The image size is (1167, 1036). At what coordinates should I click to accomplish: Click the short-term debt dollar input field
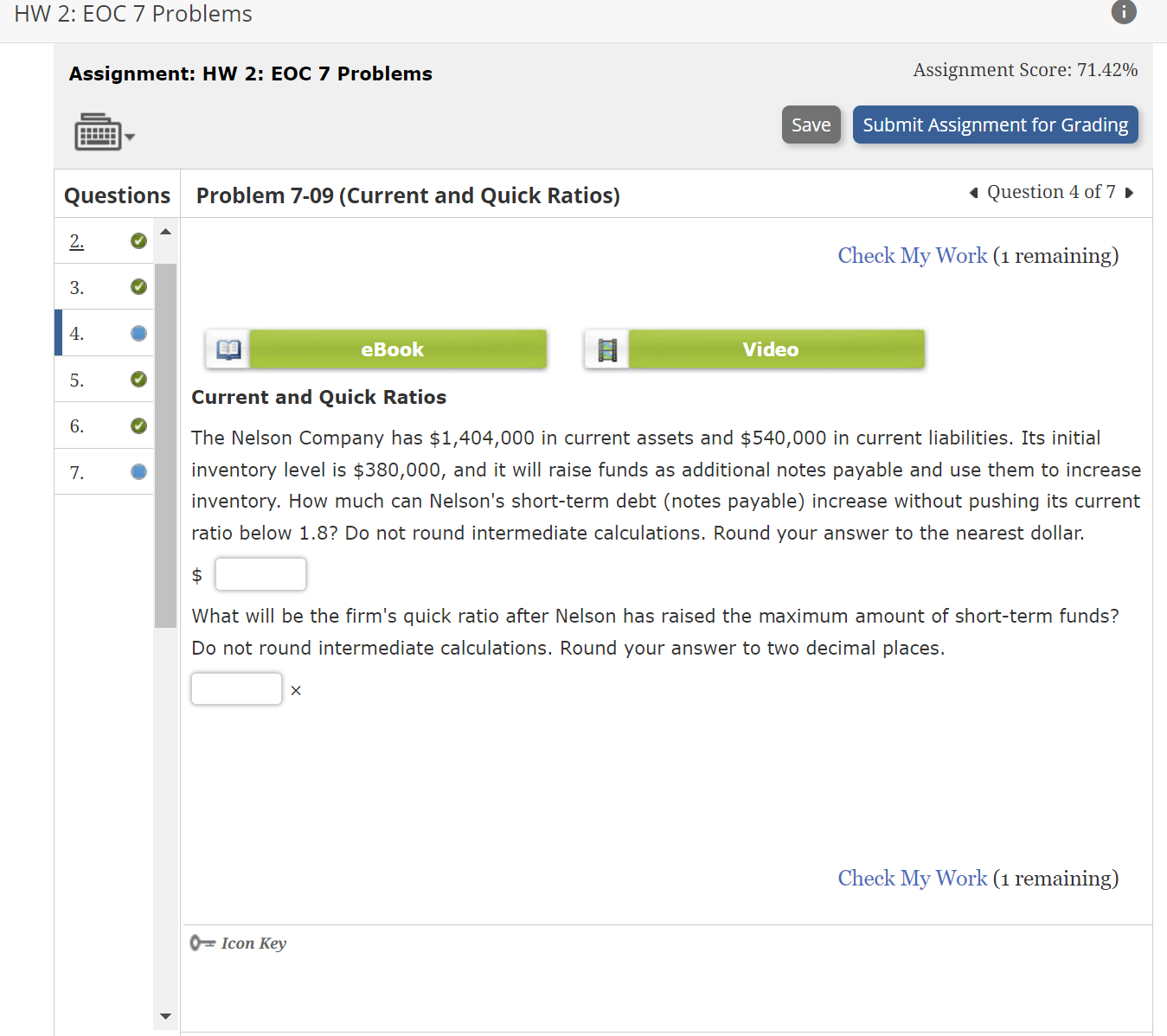tap(260, 573)
